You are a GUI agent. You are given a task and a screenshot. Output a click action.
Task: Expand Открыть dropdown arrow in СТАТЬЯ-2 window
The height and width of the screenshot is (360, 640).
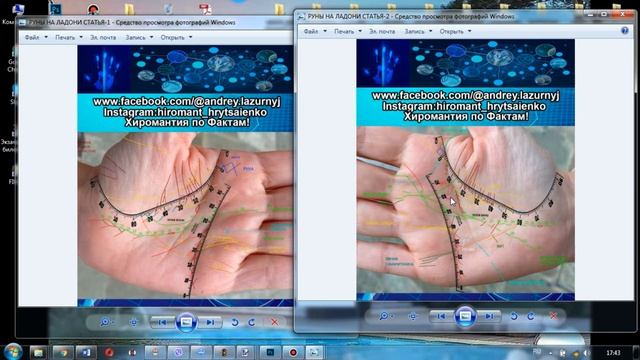(469, 31)
